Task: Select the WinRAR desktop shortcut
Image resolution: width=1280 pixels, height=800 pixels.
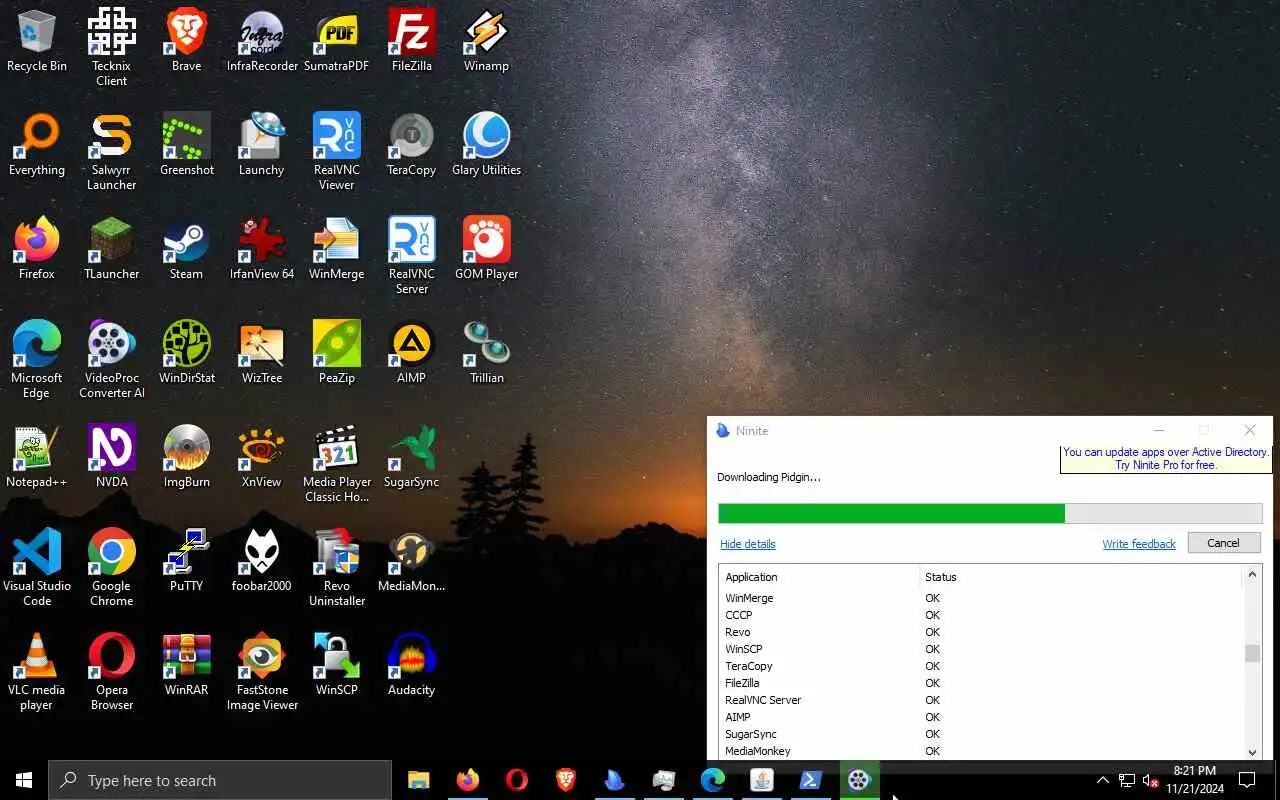Action: tap(186, 665)
